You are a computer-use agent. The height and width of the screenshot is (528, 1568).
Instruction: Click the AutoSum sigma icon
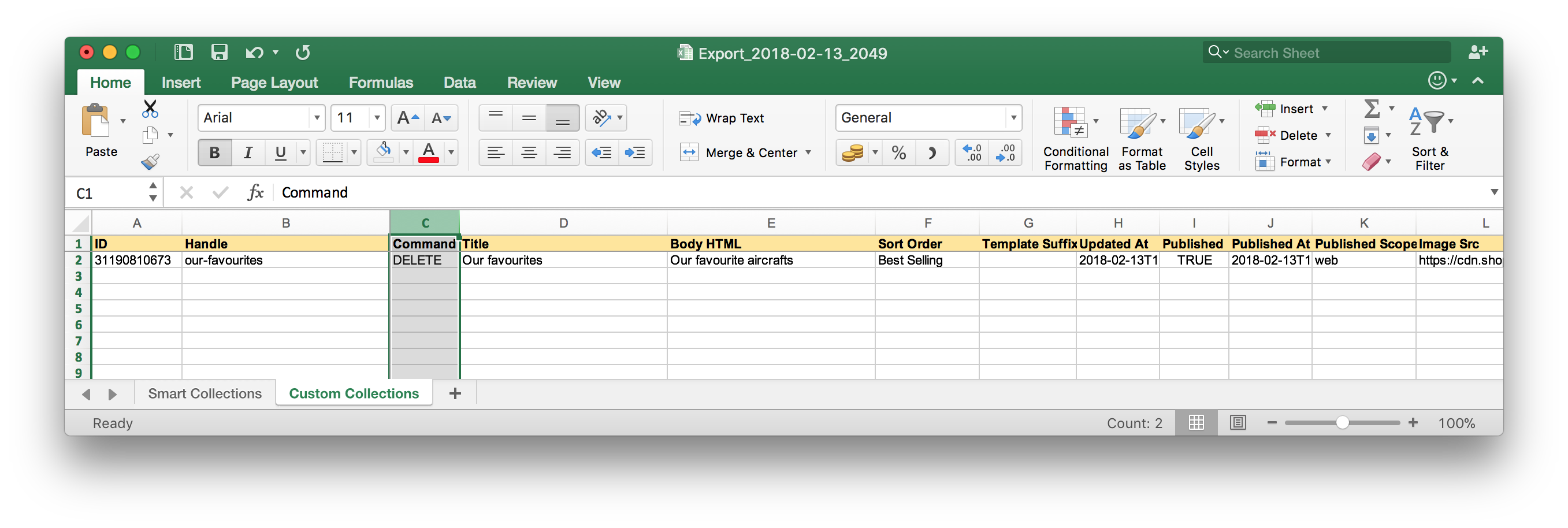pyautogui.click(x=1372, y=109)
